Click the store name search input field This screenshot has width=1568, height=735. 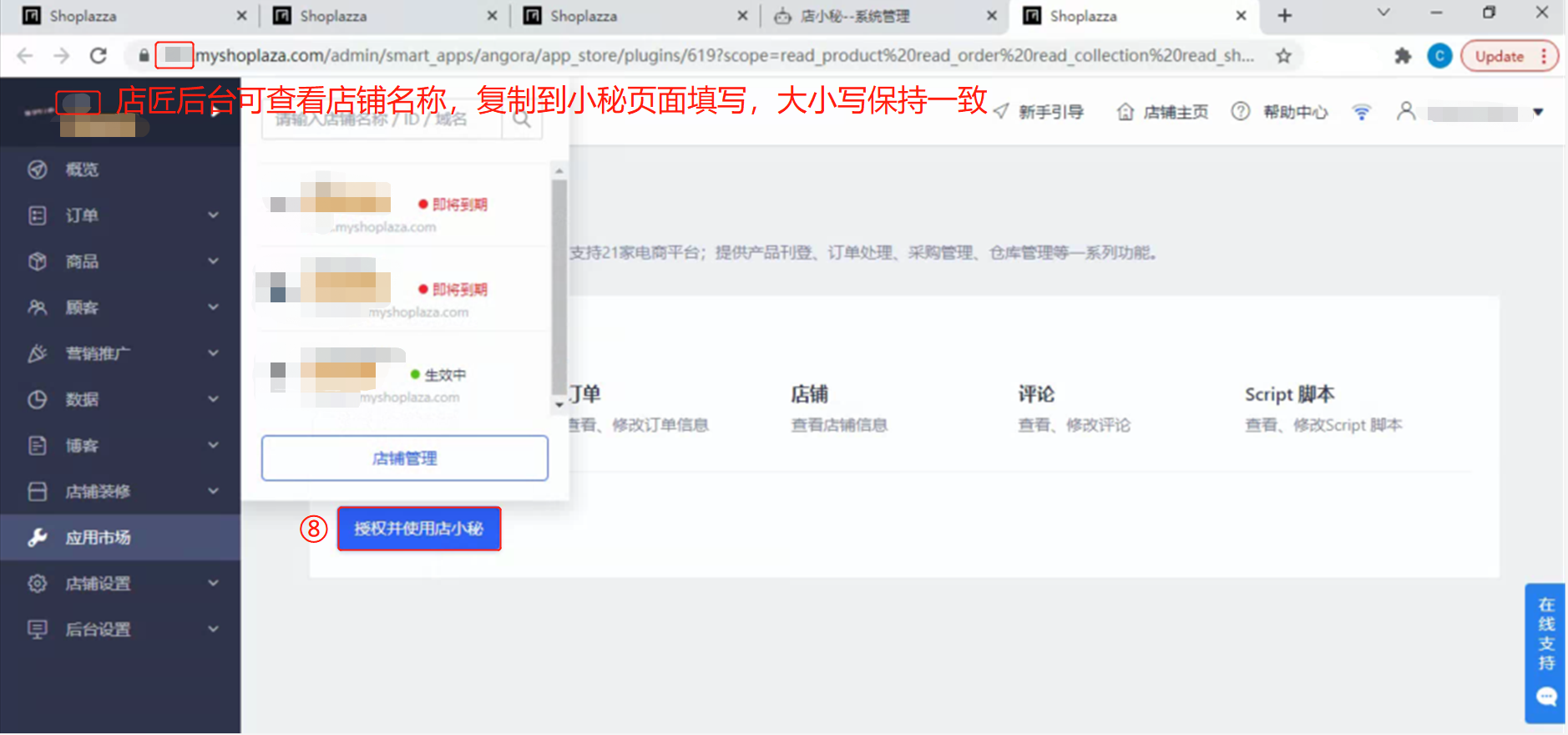click(x=382, y=119)
